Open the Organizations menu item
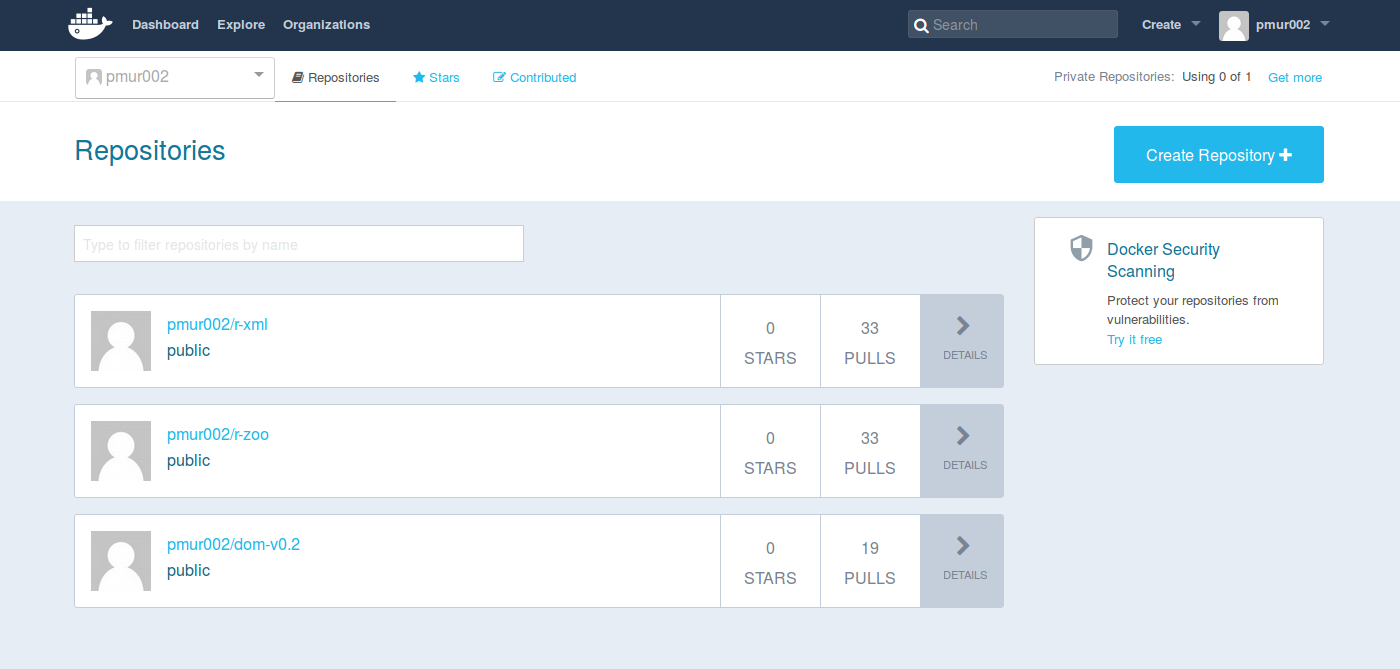Screen dimensions: 1400x669 click(x=326, y=25)
